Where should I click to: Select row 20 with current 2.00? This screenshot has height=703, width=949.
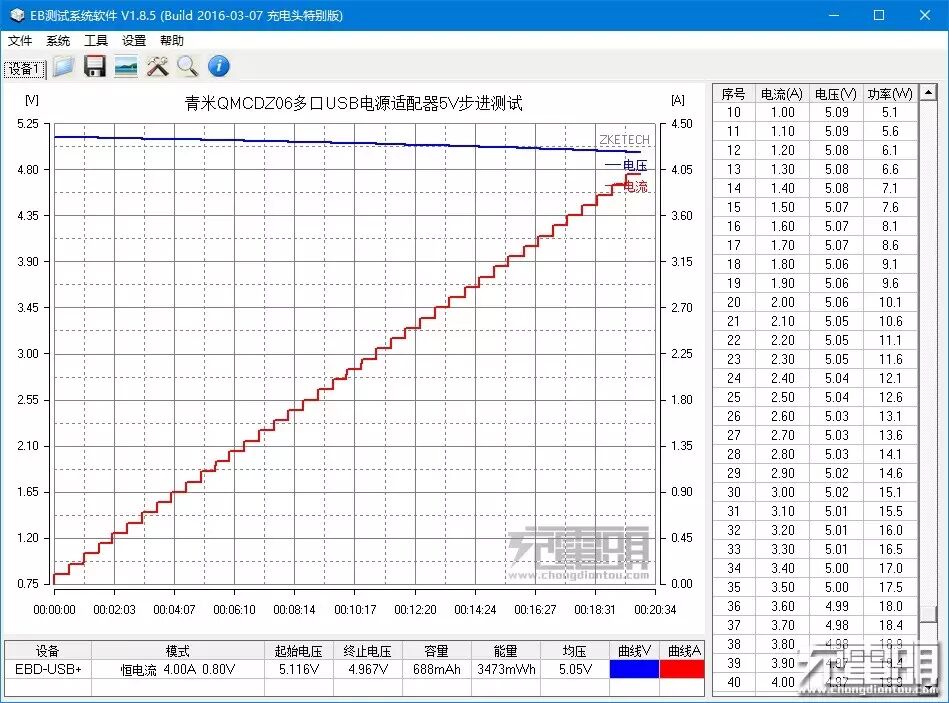point(815,302)
